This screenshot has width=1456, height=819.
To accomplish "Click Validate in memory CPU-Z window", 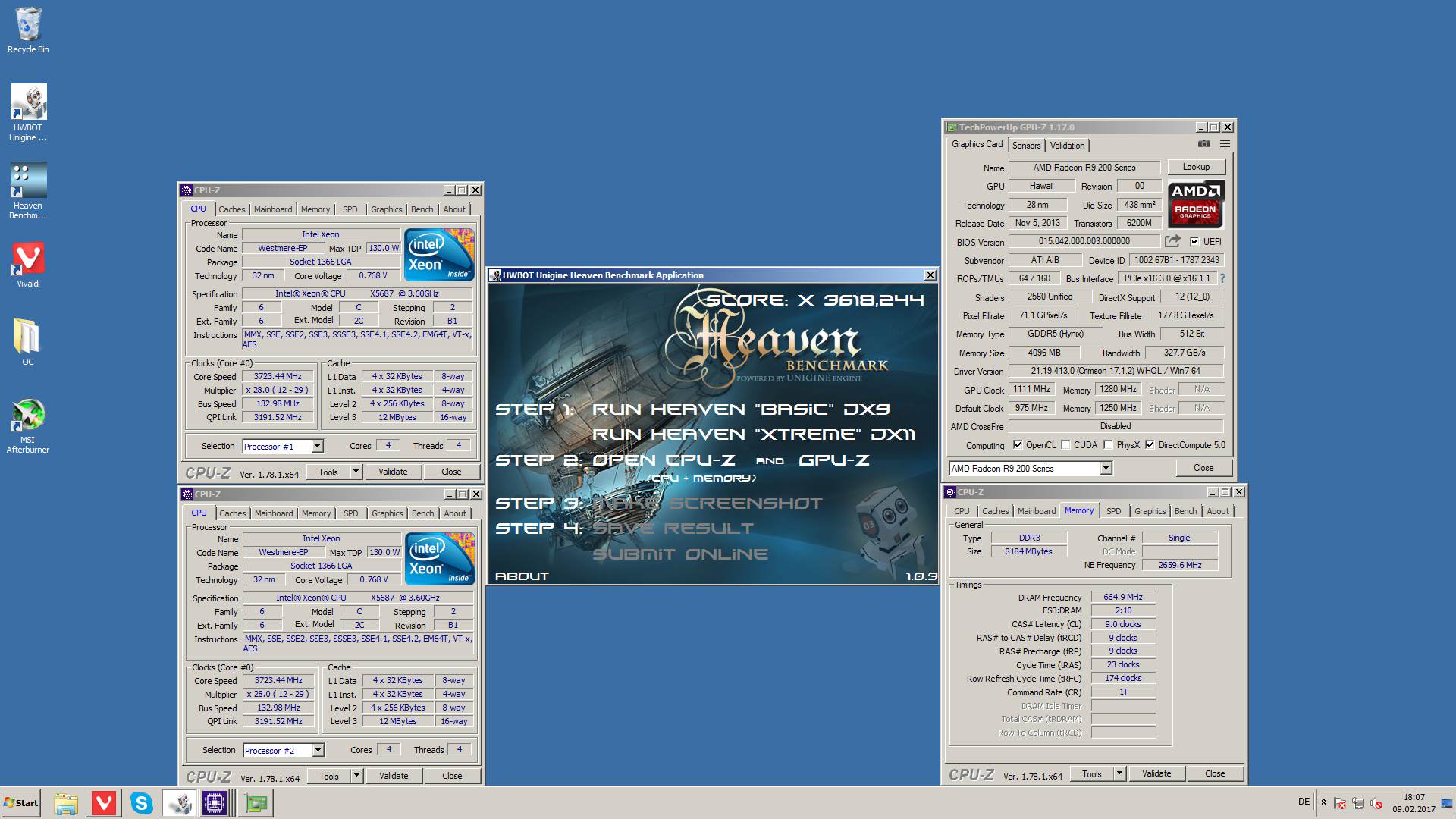I will [x=1156, y=773].
